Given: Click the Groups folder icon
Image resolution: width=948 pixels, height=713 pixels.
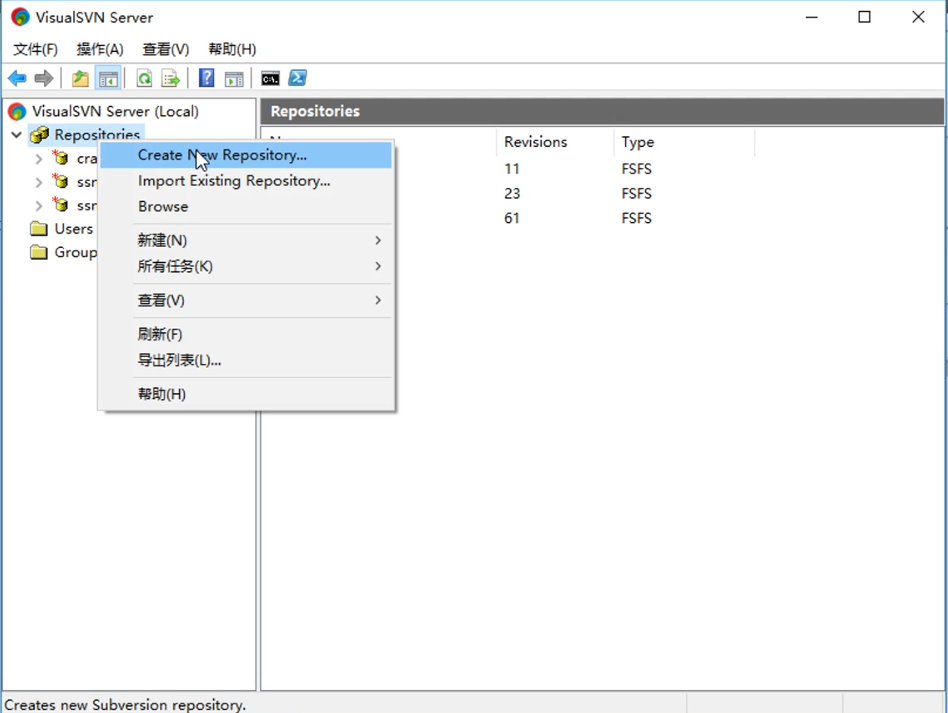Looking at the screenshot, I should [39, 252].
